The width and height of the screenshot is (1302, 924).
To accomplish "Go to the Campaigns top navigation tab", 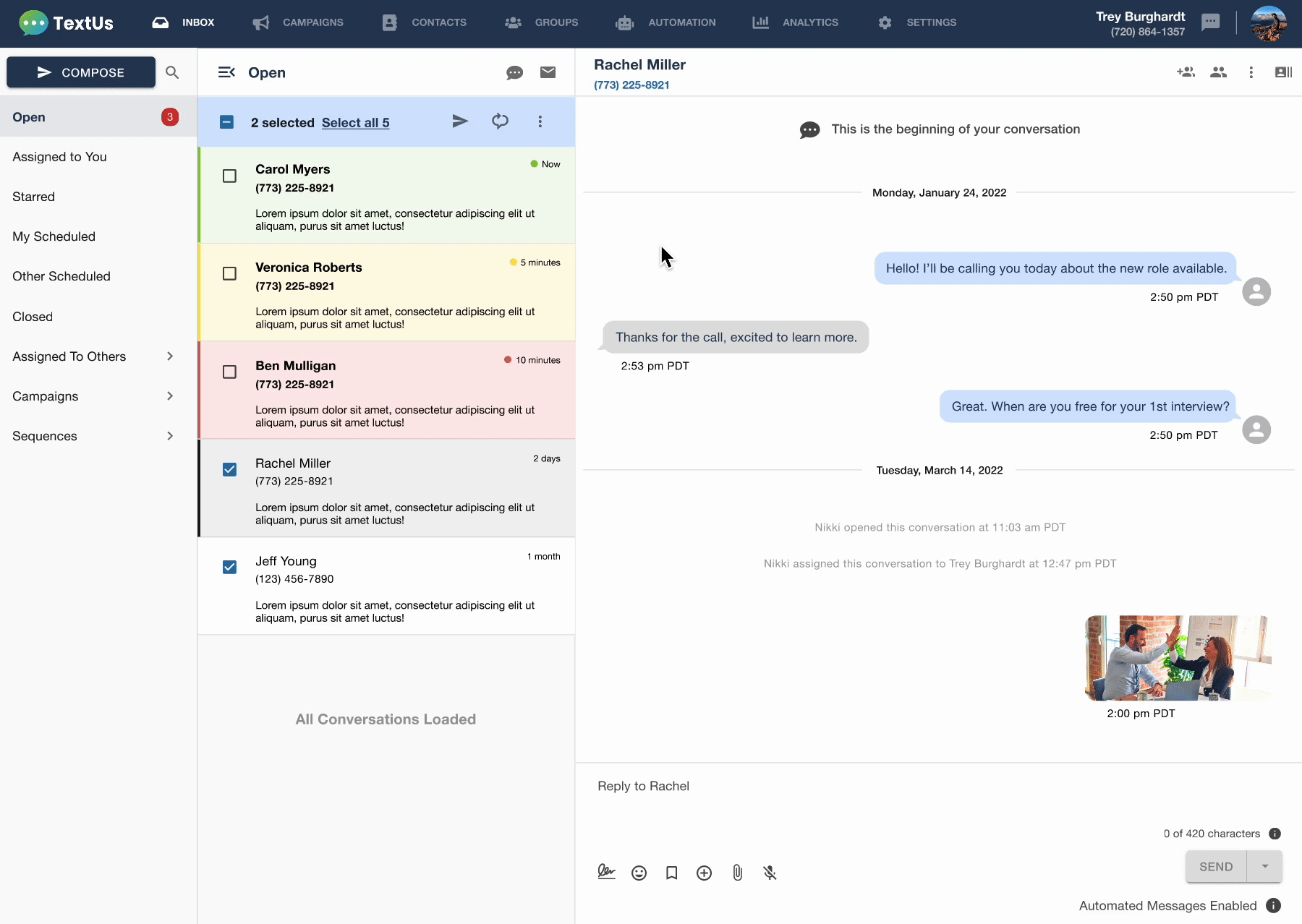I will pos(298,22).
